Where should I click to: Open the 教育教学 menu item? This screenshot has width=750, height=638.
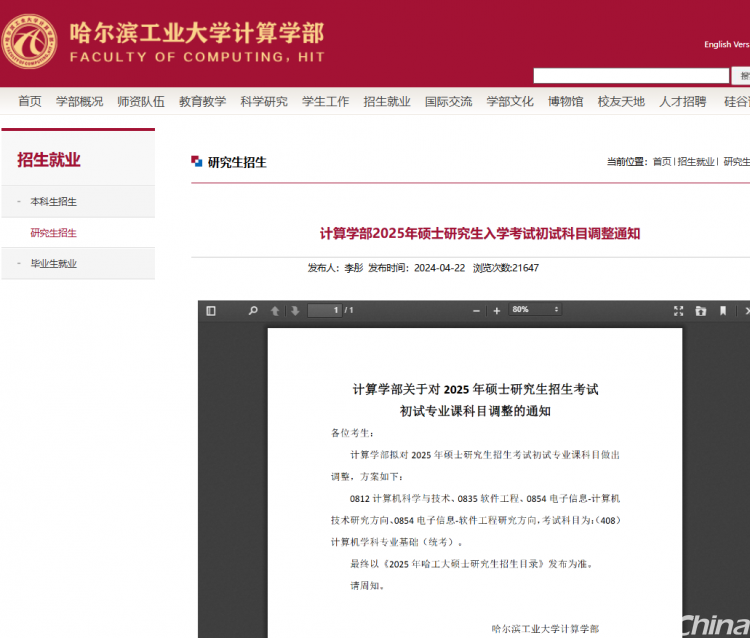tap(202, 101)
